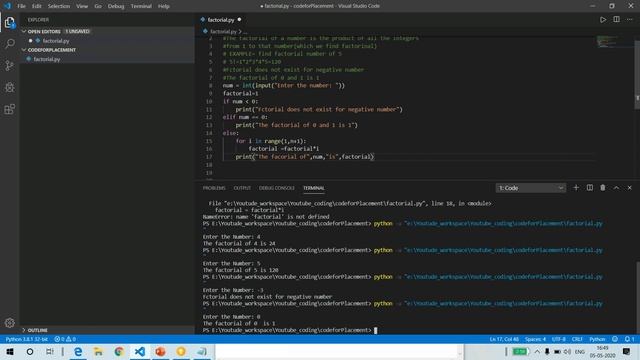Select the Terminal panel tab
The height and width of the screenshot is (360, 640).
[313, 188]
